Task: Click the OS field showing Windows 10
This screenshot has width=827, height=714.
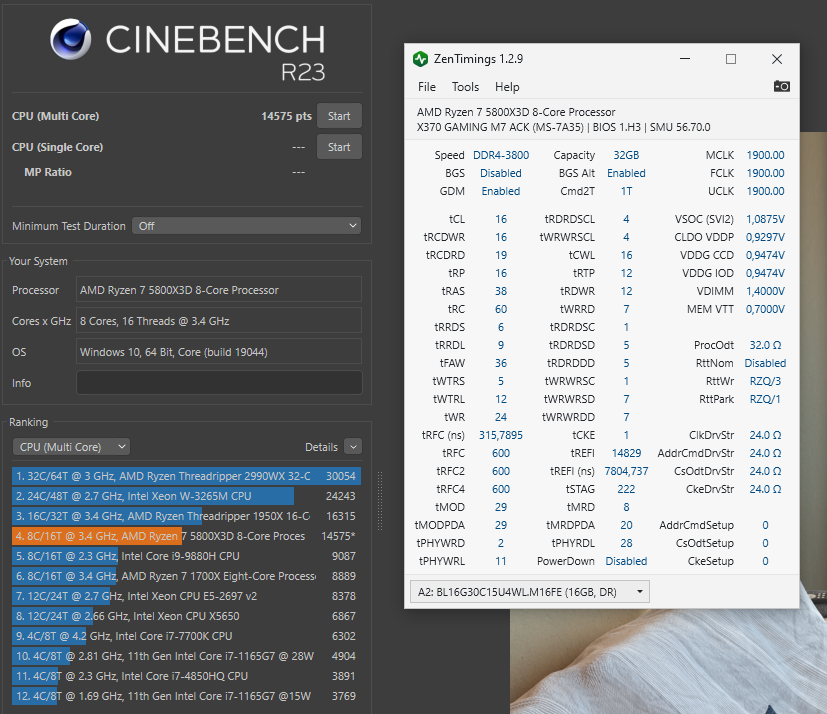Action: click(x=219, y=352)
